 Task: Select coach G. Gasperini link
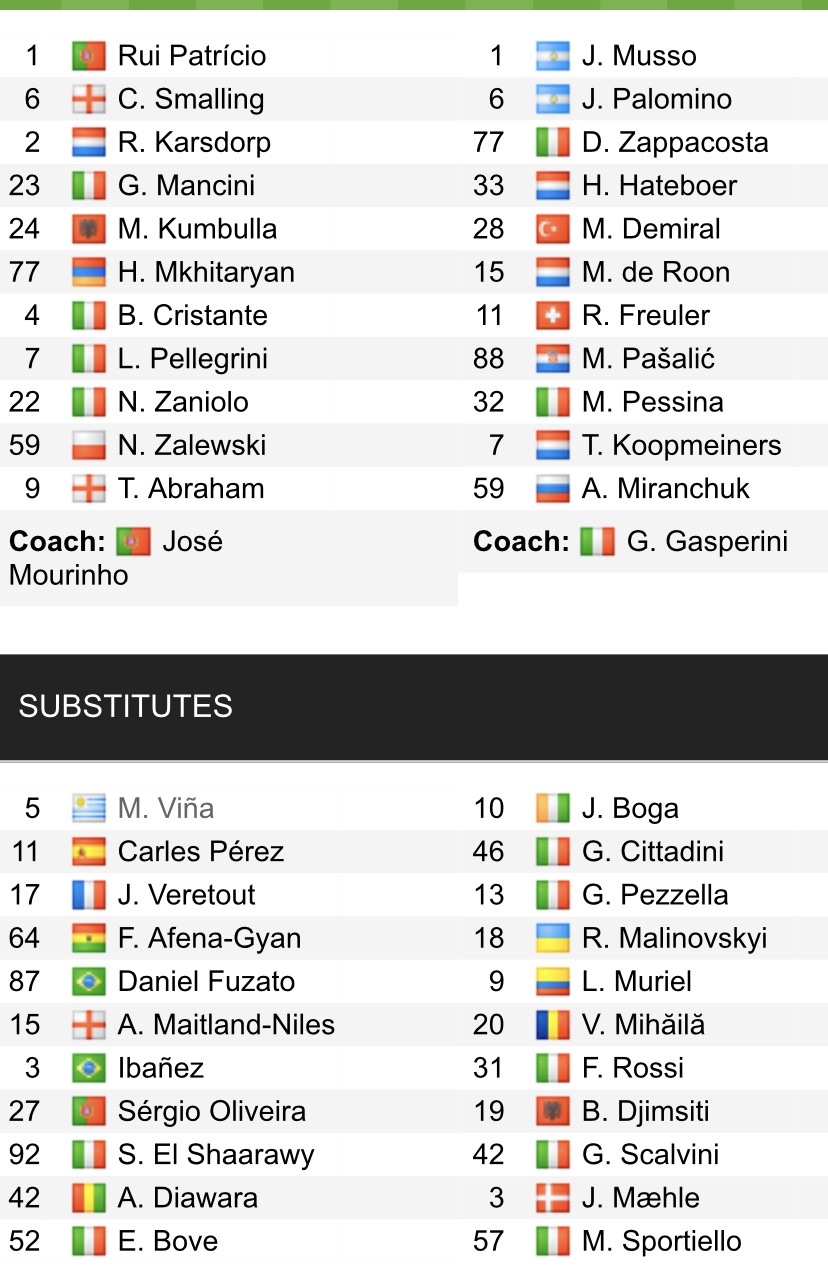706,542
